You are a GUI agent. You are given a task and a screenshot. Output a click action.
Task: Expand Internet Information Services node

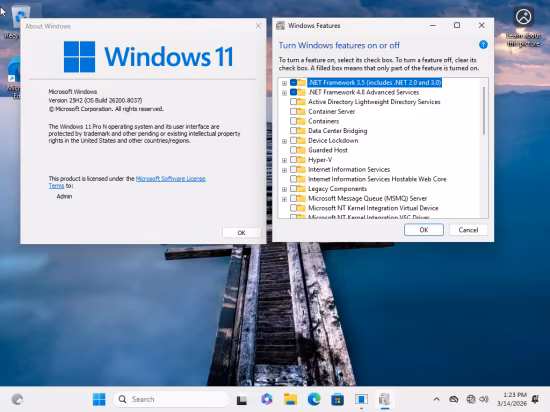[x=284, y=170]
